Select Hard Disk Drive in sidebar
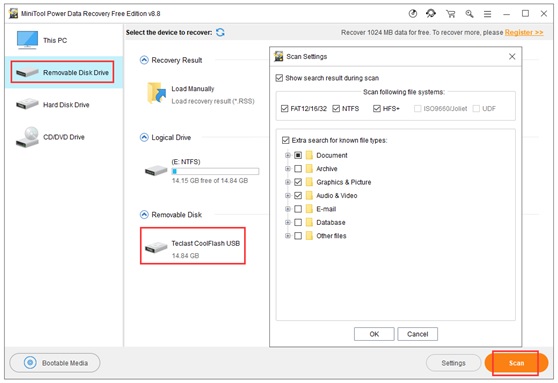This screenshot has height=383, width=558. [64, 105]
